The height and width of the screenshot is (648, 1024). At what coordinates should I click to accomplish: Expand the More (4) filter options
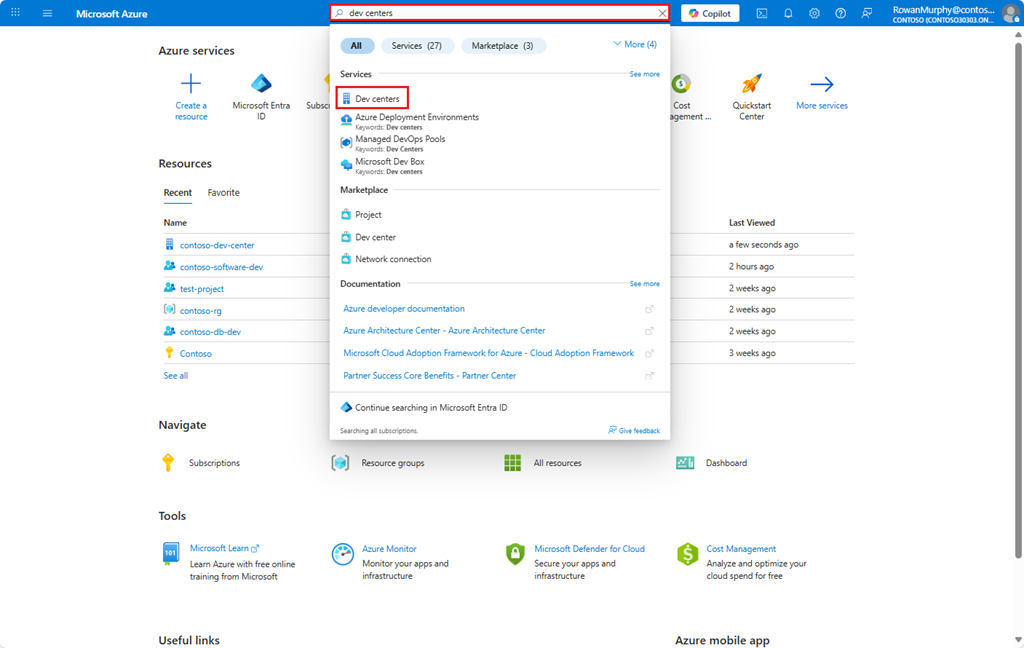click(635, 44)
